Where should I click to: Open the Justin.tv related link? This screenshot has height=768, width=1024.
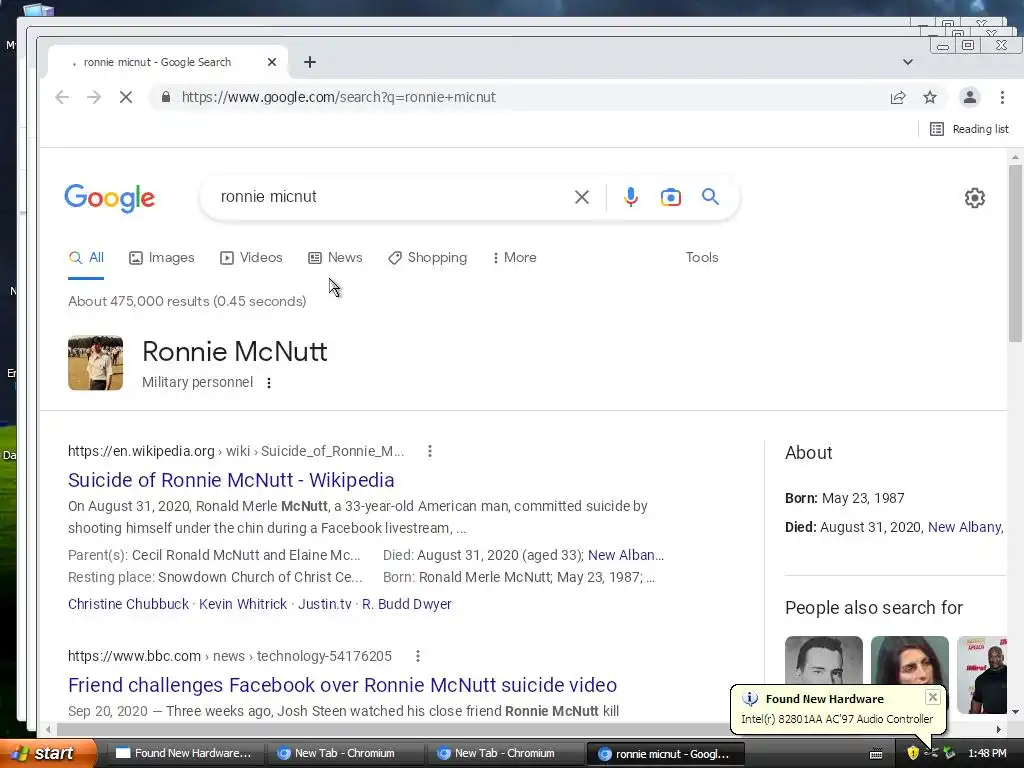[x=325, y=604]
